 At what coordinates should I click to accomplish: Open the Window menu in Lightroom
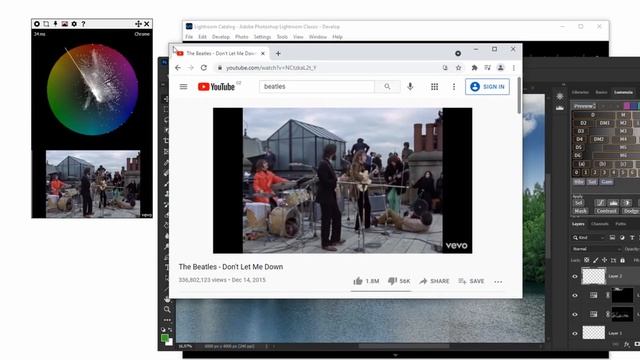tap(318, 37)
